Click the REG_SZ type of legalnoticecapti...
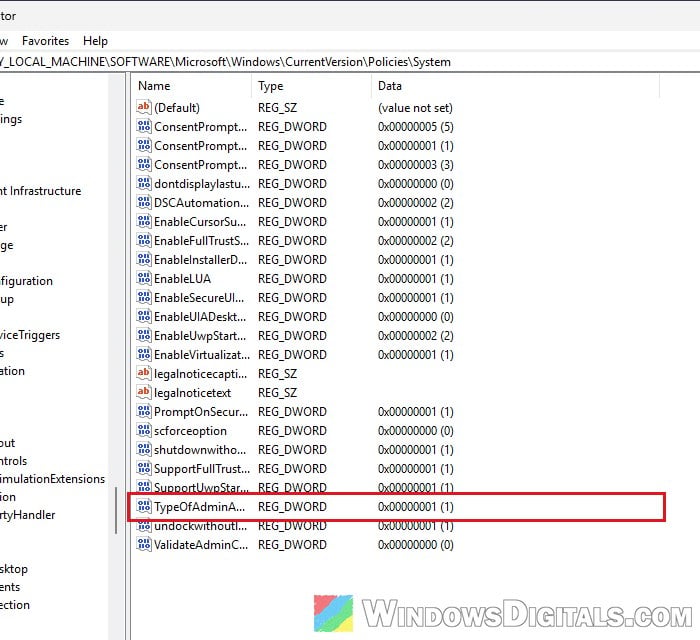The height and width of the screenshot is (640, 700). 277,374
